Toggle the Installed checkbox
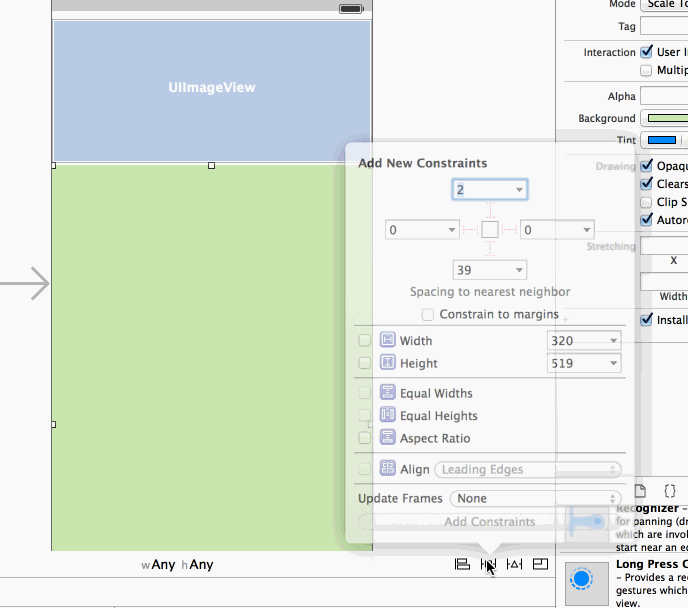The image size is (688, 608). coord(646,320)
